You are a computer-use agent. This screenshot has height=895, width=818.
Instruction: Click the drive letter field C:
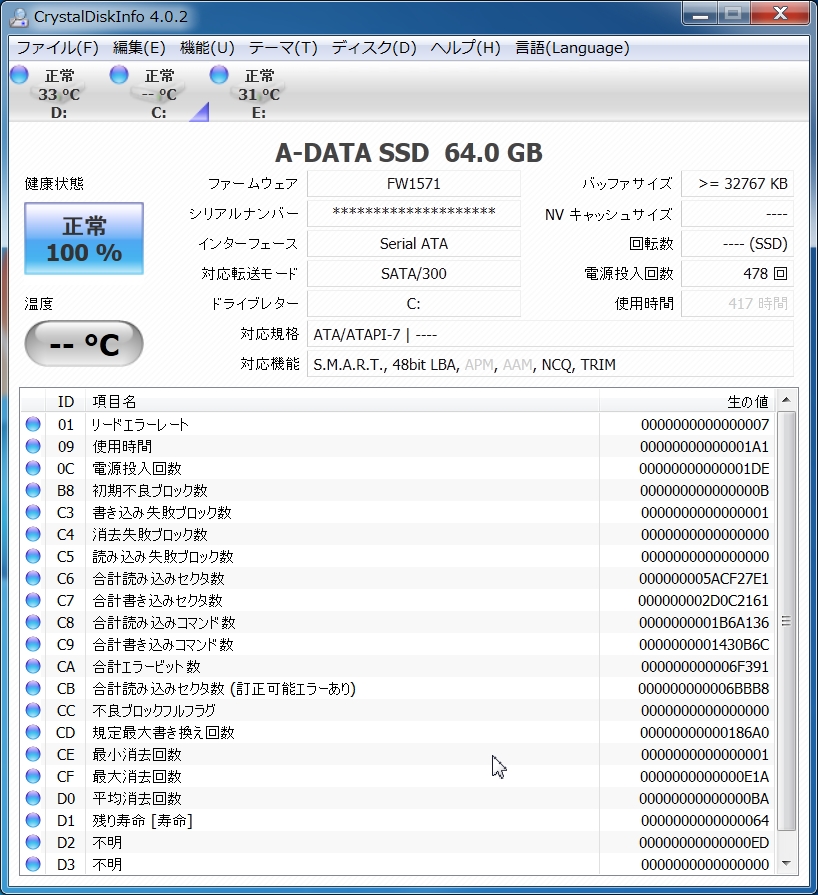pyautogui.click(x=414, y=304)
